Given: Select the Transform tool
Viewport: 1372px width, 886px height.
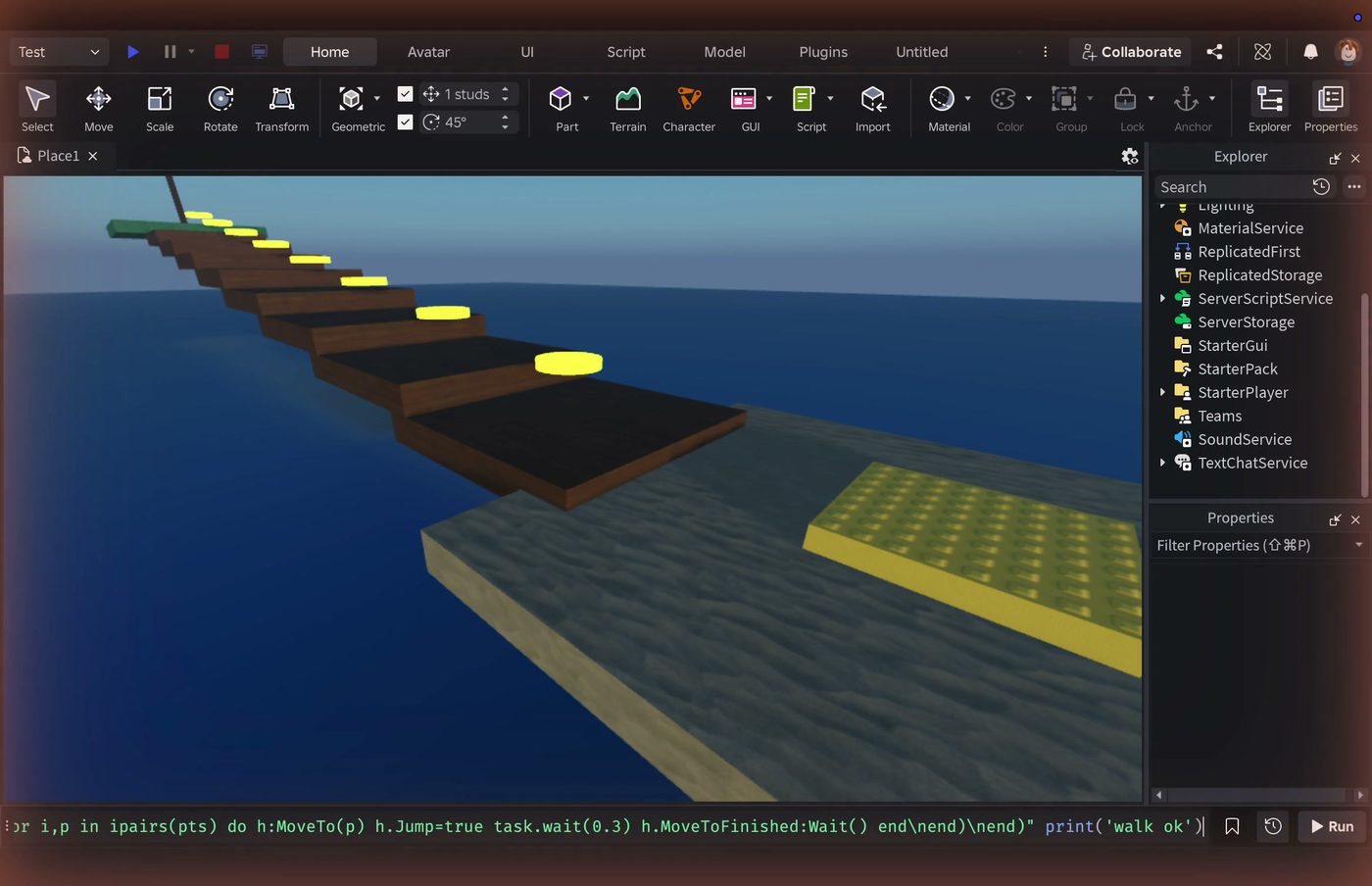Looking at the screenshot, I should [x=281, y=108].
